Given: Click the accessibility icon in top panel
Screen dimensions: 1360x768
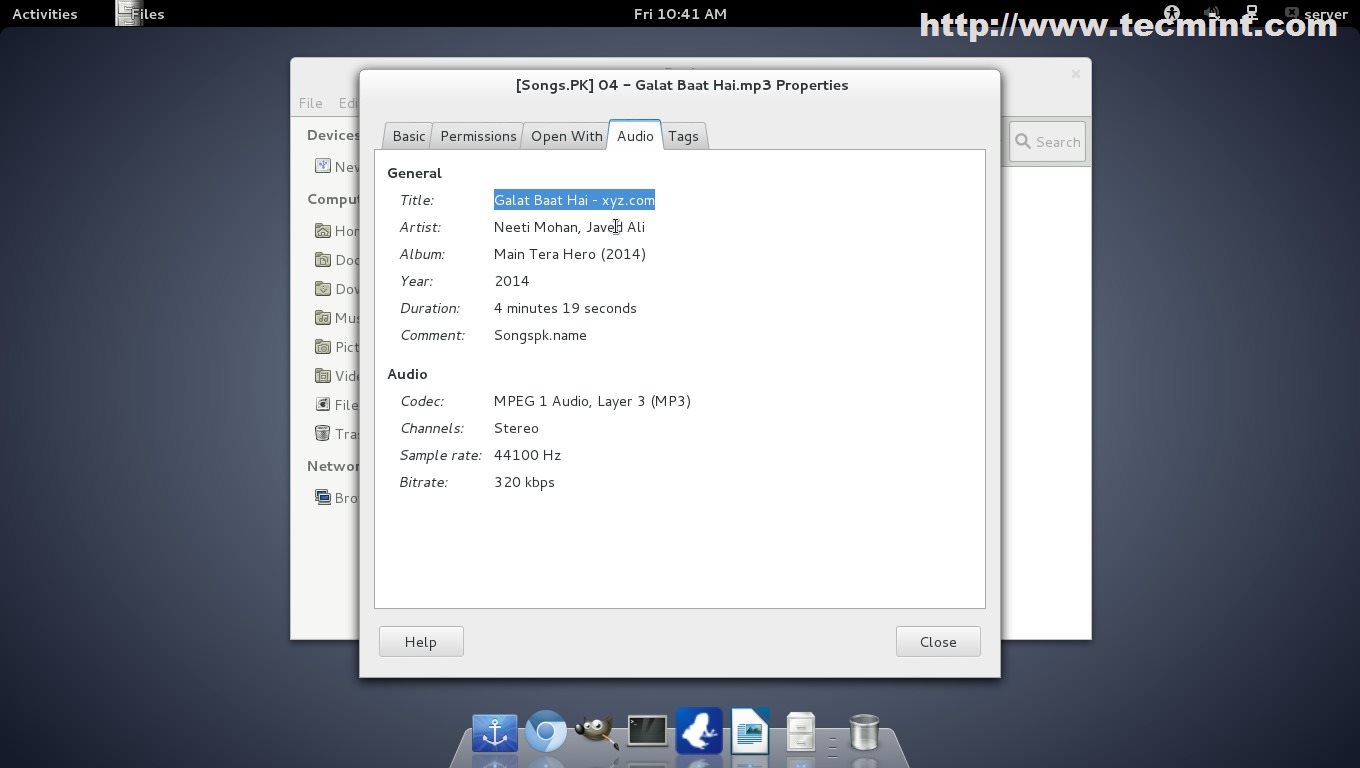Looking at the screenshot, I should pyautogui.click(x=1171, y=14).
